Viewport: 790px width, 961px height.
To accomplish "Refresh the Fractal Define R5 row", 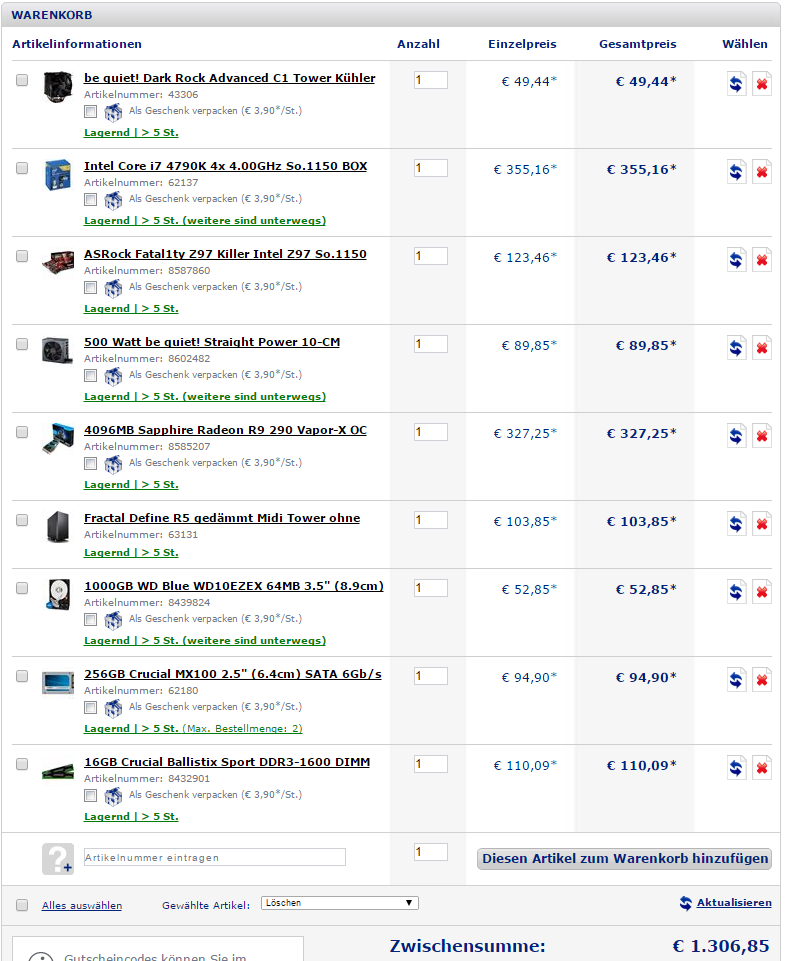I will tap(736, 524).
